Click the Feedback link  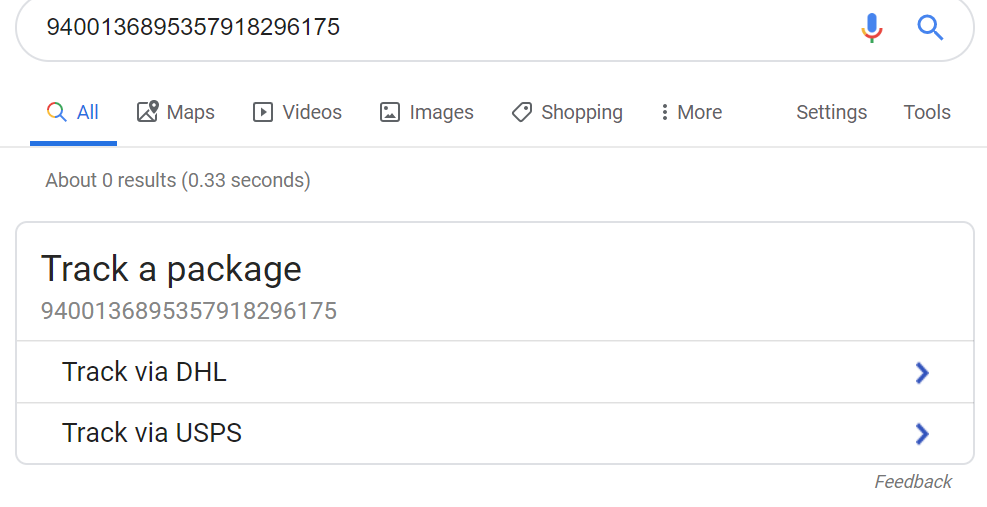(x=913, y=482)
